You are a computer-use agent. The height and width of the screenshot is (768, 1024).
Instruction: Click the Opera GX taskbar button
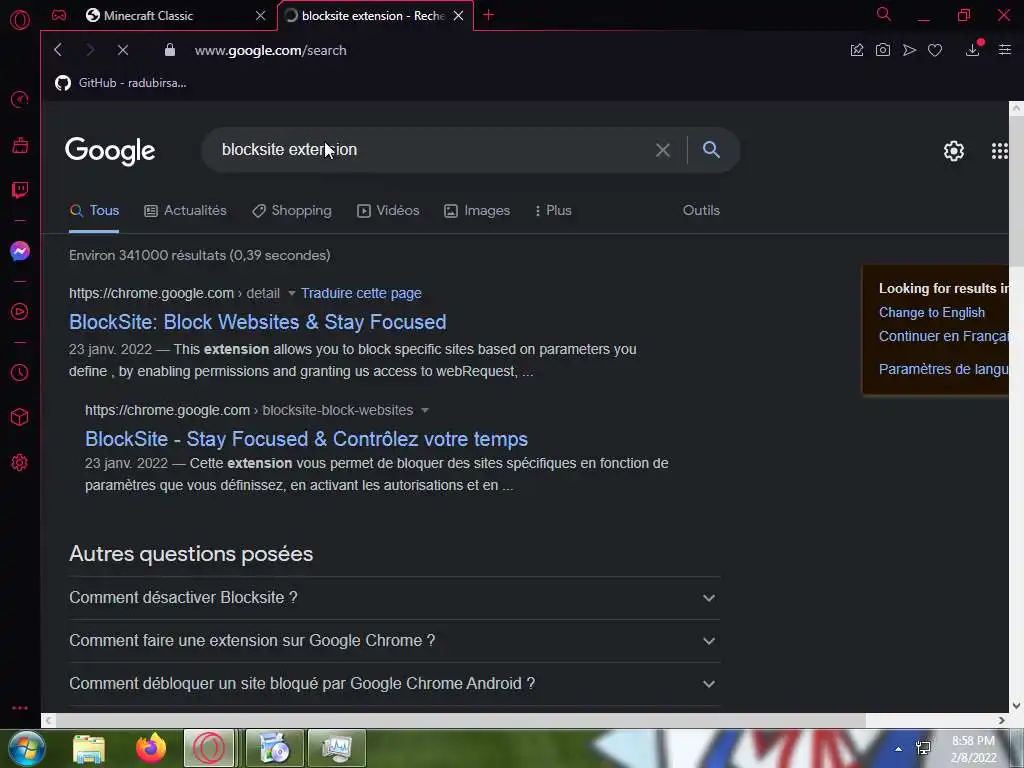coord(209,748)
